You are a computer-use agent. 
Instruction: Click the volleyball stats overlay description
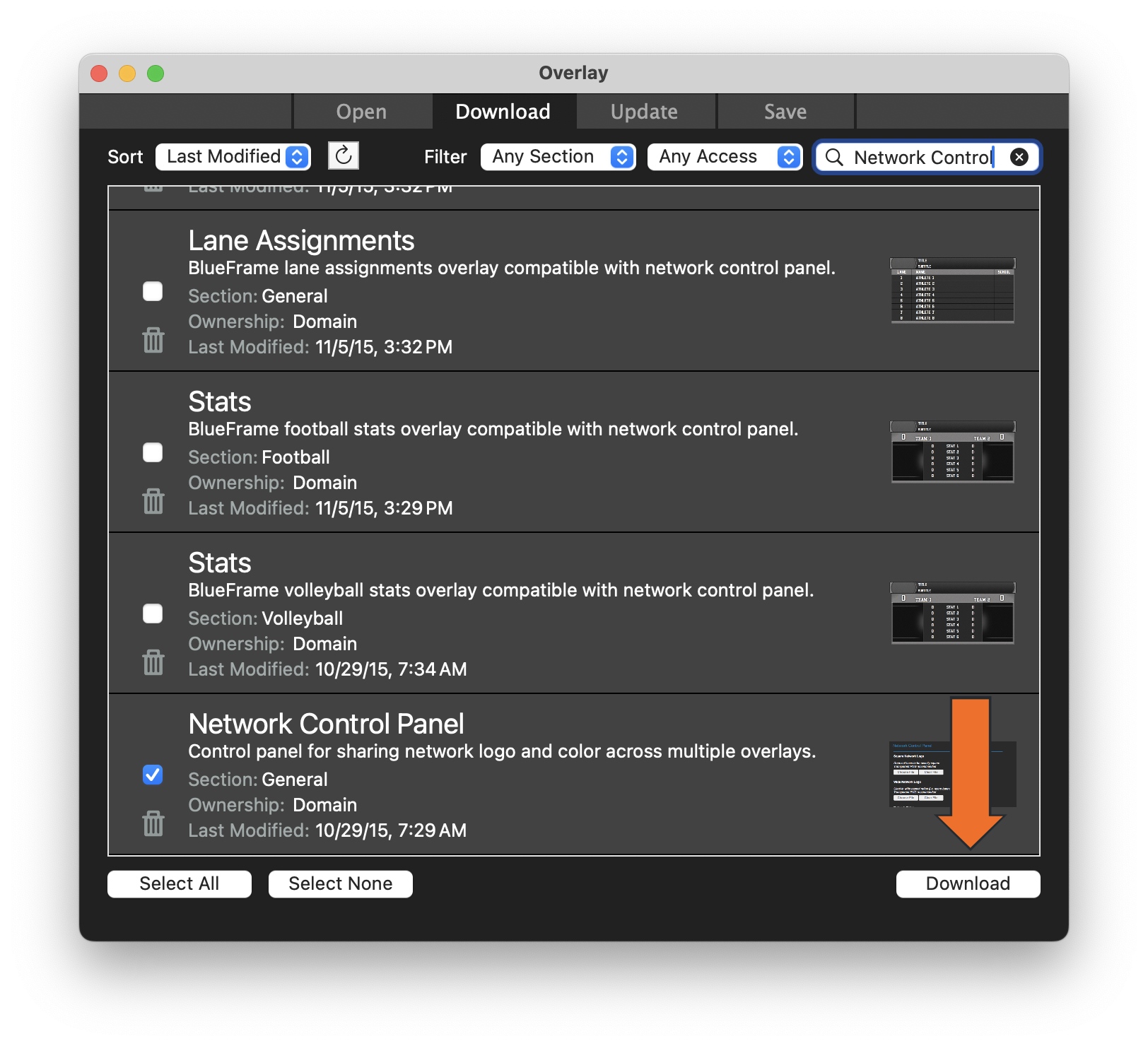(500, 590)
